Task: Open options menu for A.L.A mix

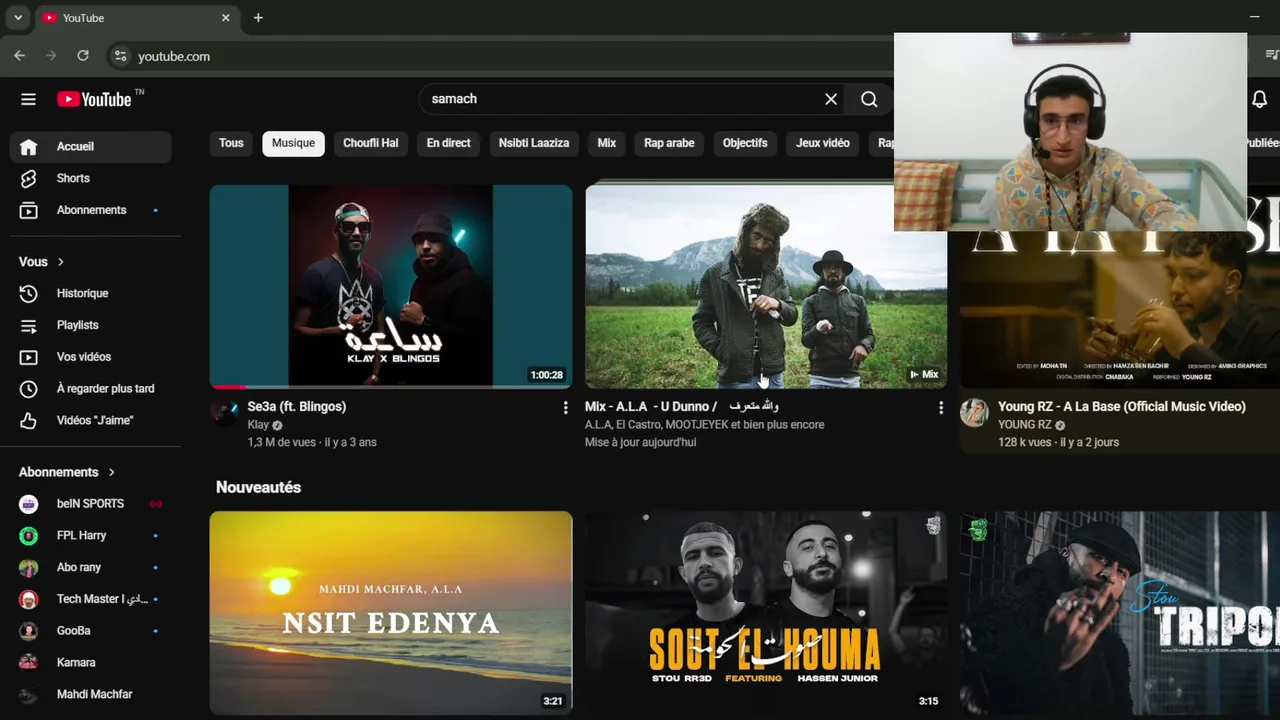Action: pyautogui.click(x=940, y=408)
